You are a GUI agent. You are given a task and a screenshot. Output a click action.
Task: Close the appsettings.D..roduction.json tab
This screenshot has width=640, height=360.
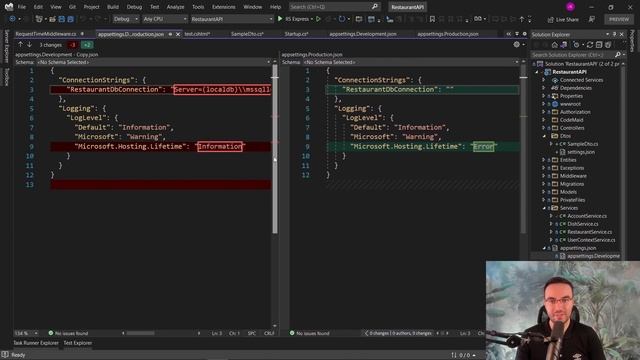178,34
